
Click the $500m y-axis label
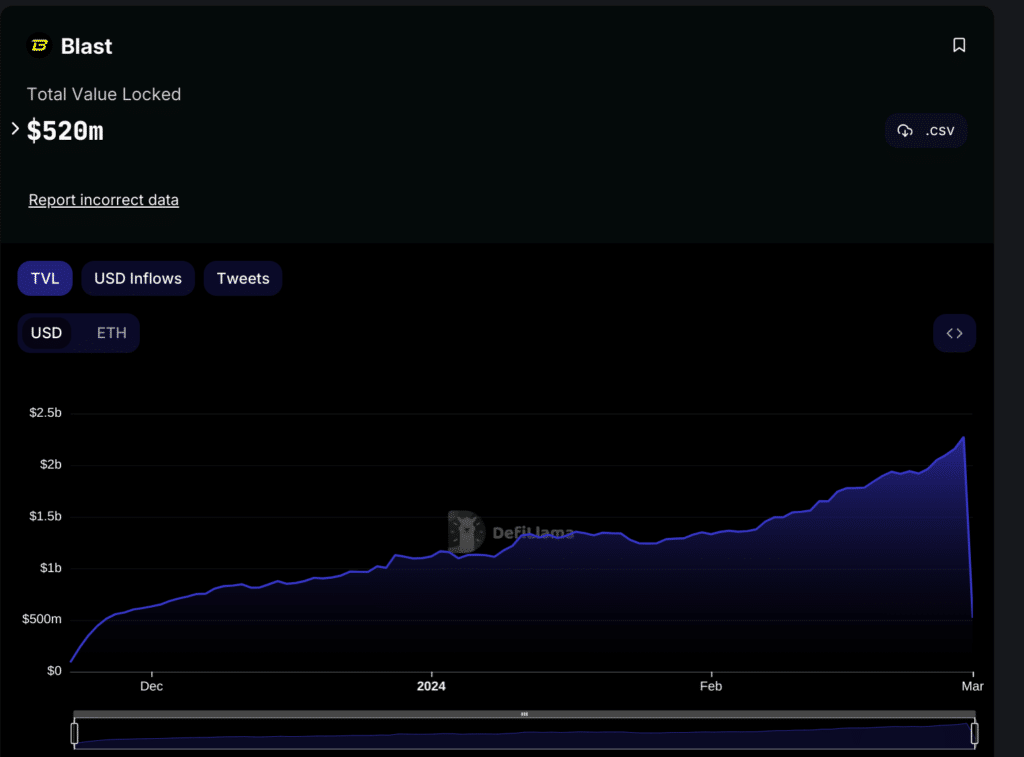(42, 619)
